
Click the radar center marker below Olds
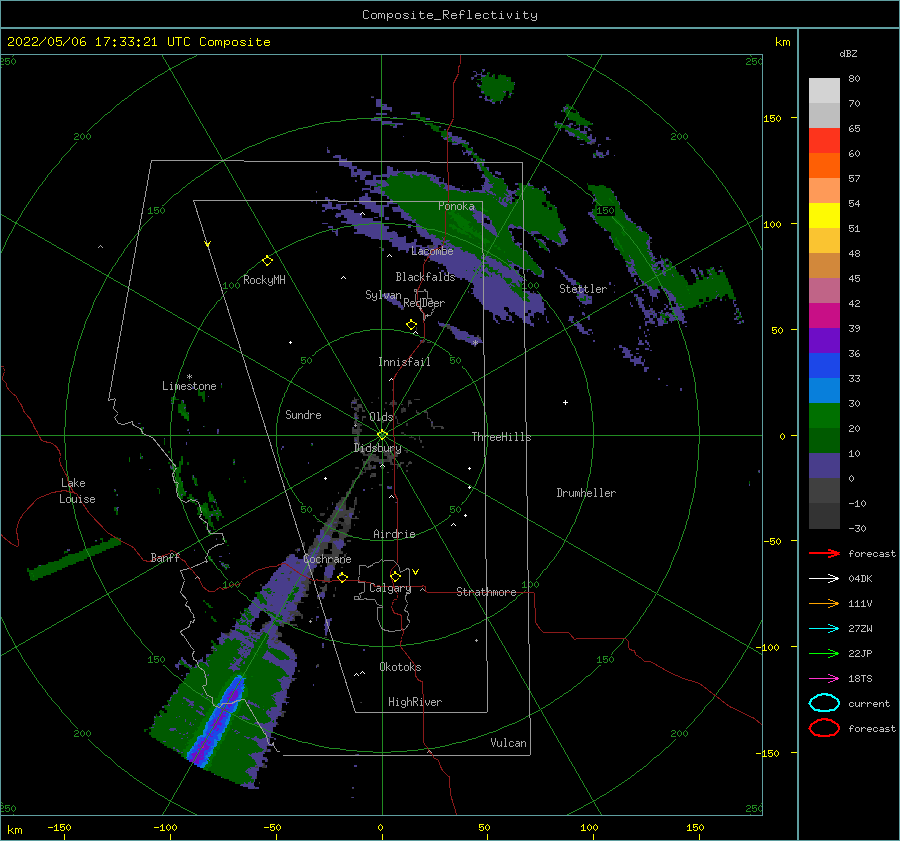[382, 435]
